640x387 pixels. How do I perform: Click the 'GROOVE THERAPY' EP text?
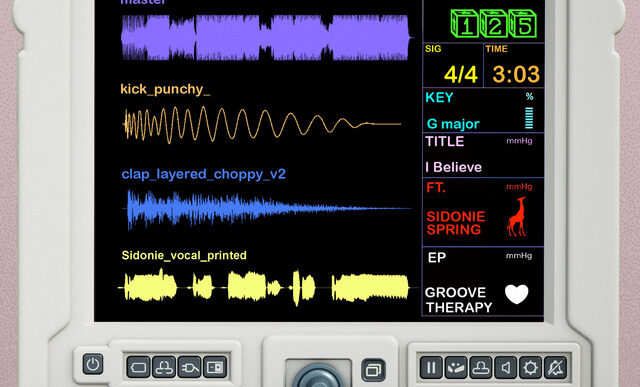tap(458, 300)
